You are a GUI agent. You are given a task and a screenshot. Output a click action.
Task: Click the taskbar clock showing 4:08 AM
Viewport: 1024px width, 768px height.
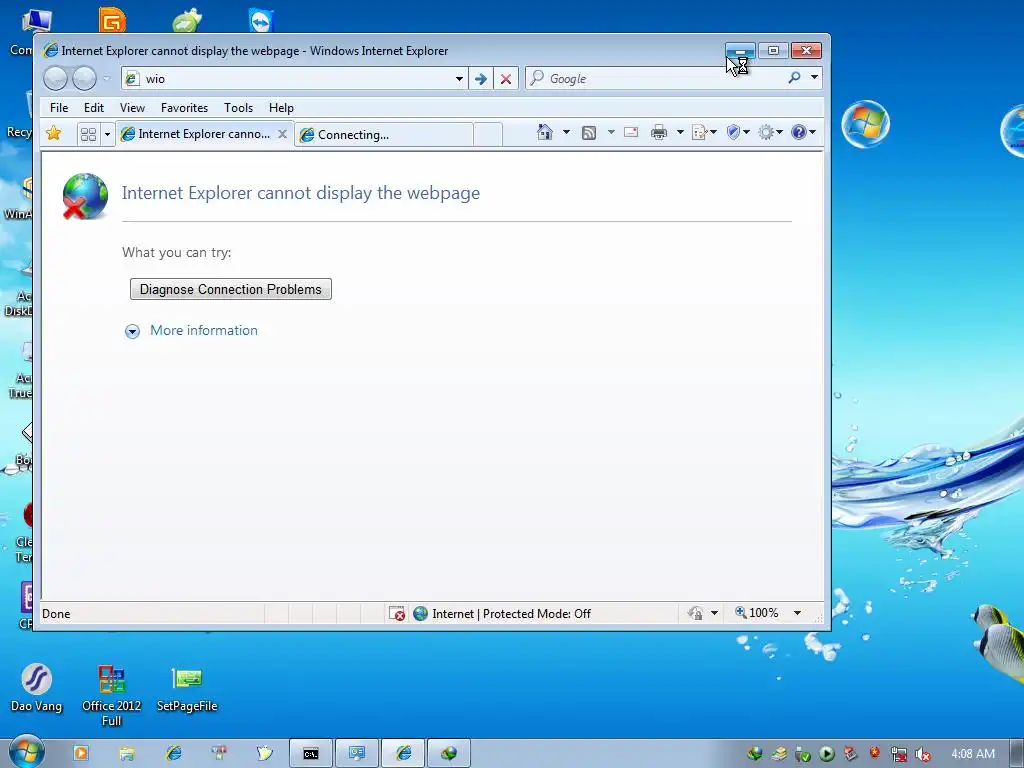point(973,754)
